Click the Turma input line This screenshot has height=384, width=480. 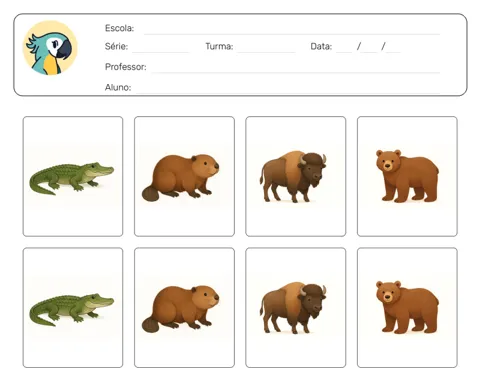(266, 49)
